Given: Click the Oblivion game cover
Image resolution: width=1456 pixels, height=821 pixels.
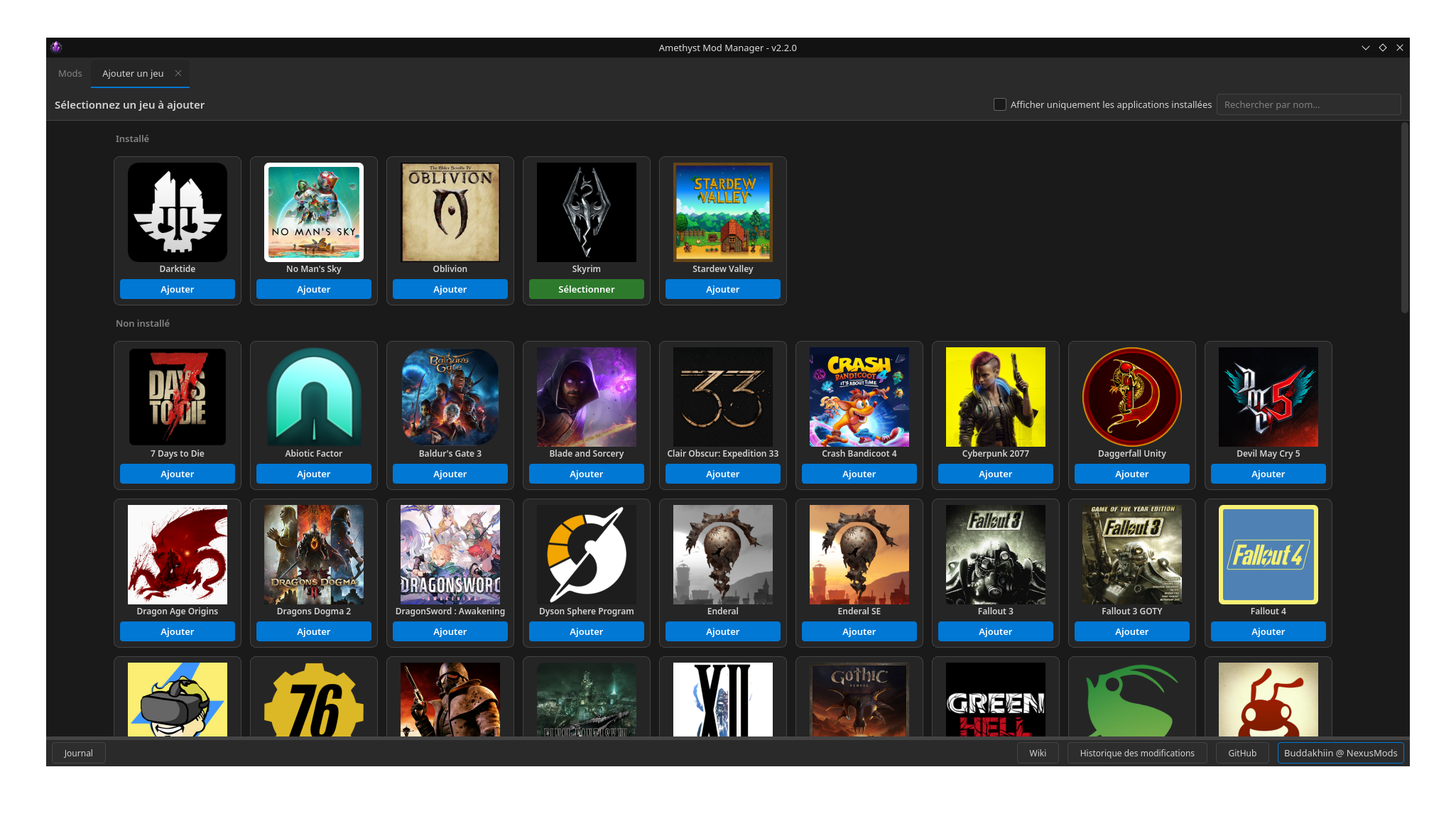Looking at the screenshot, I should [x=450, y=212].
